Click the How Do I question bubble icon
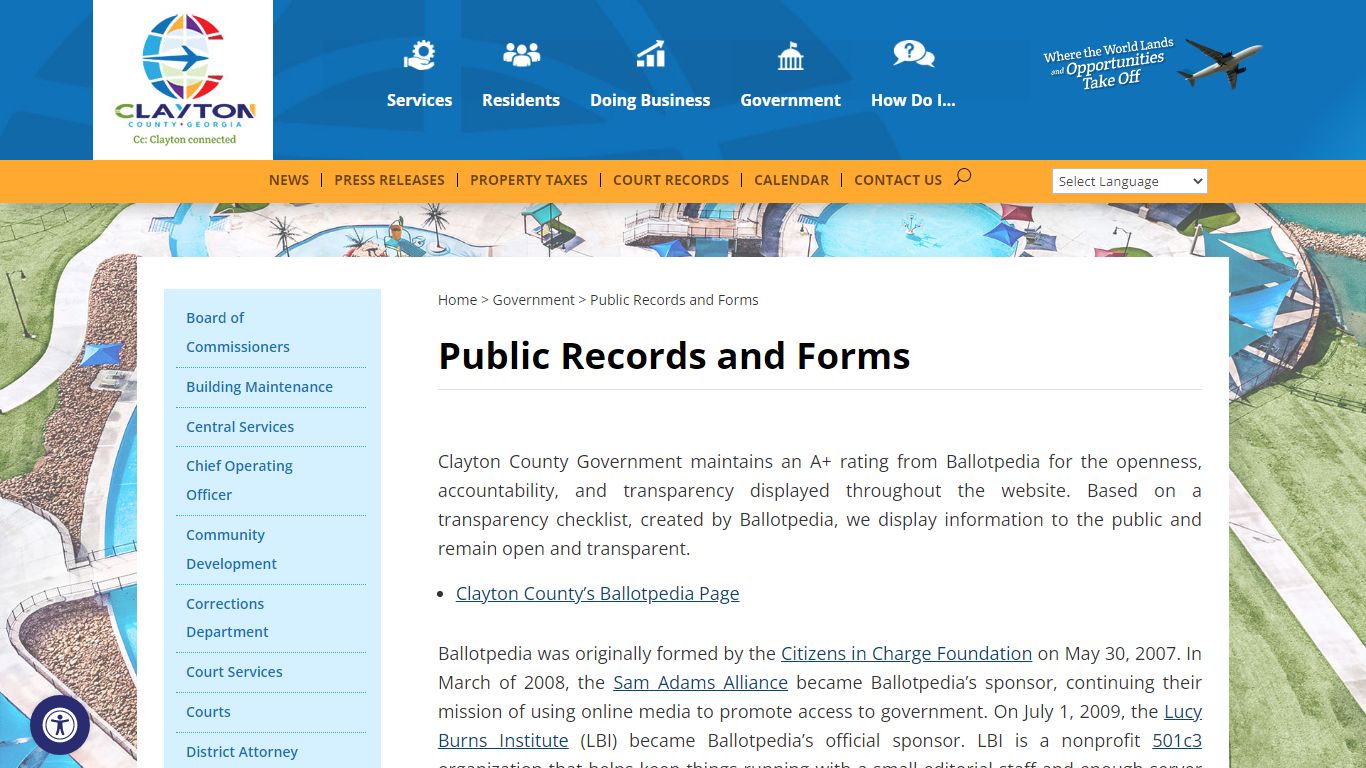1366x768 pixels. pyautogui.click(x=913, y=54)
